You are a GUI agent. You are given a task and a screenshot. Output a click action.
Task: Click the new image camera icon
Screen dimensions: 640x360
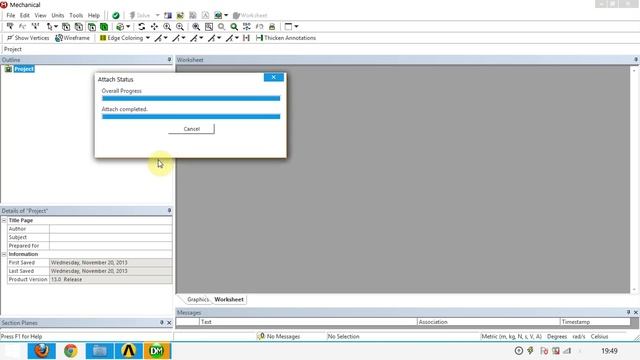218,16
